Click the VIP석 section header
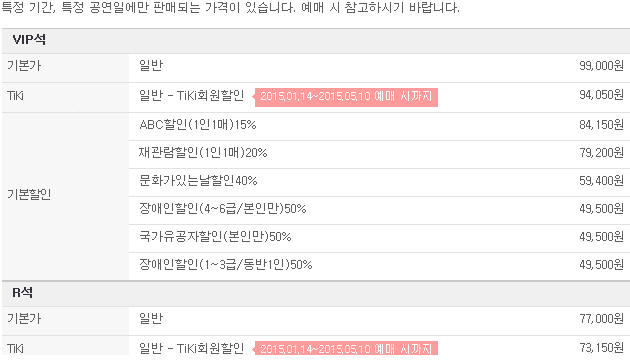The height and width of the screenshot is (363, 630). (x=29, y=39)
